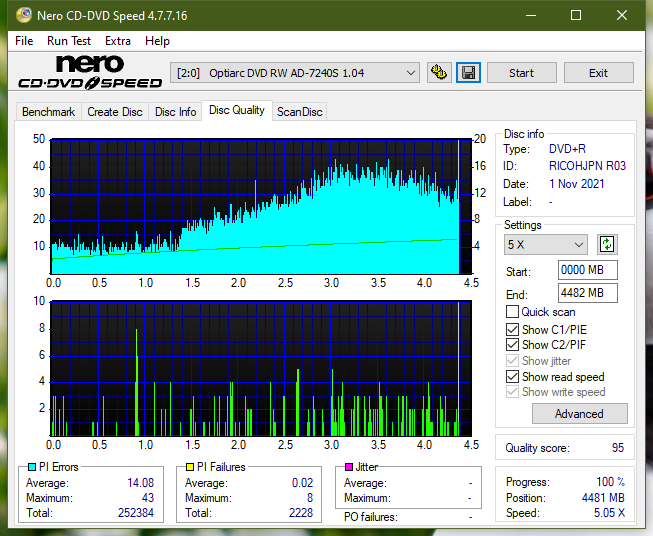This screenshot has height=536, width=653.
Task: Click the save floppy disk icon
Action: click(x=469, y=73)
